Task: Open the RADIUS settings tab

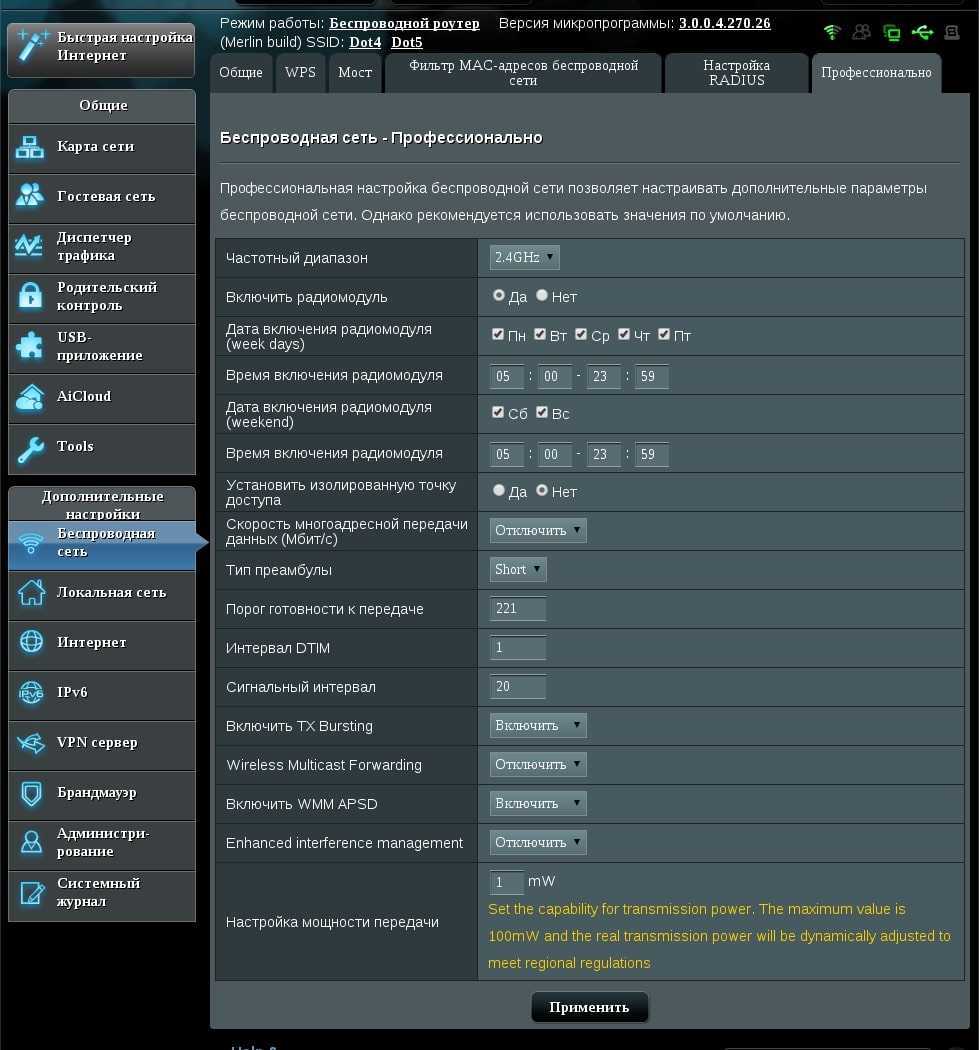Action: (x=736, y=73)
